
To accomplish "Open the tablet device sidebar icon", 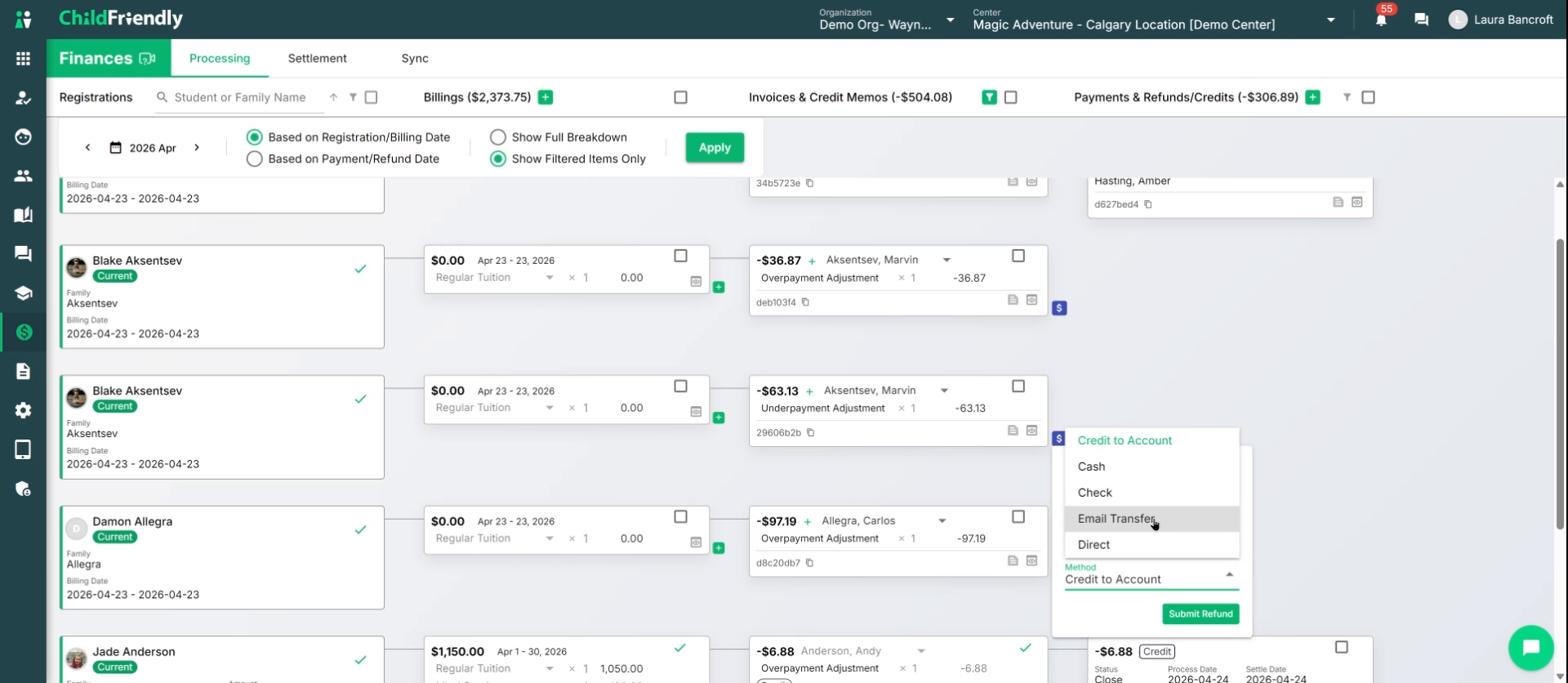I will click(x=23, y=449).
